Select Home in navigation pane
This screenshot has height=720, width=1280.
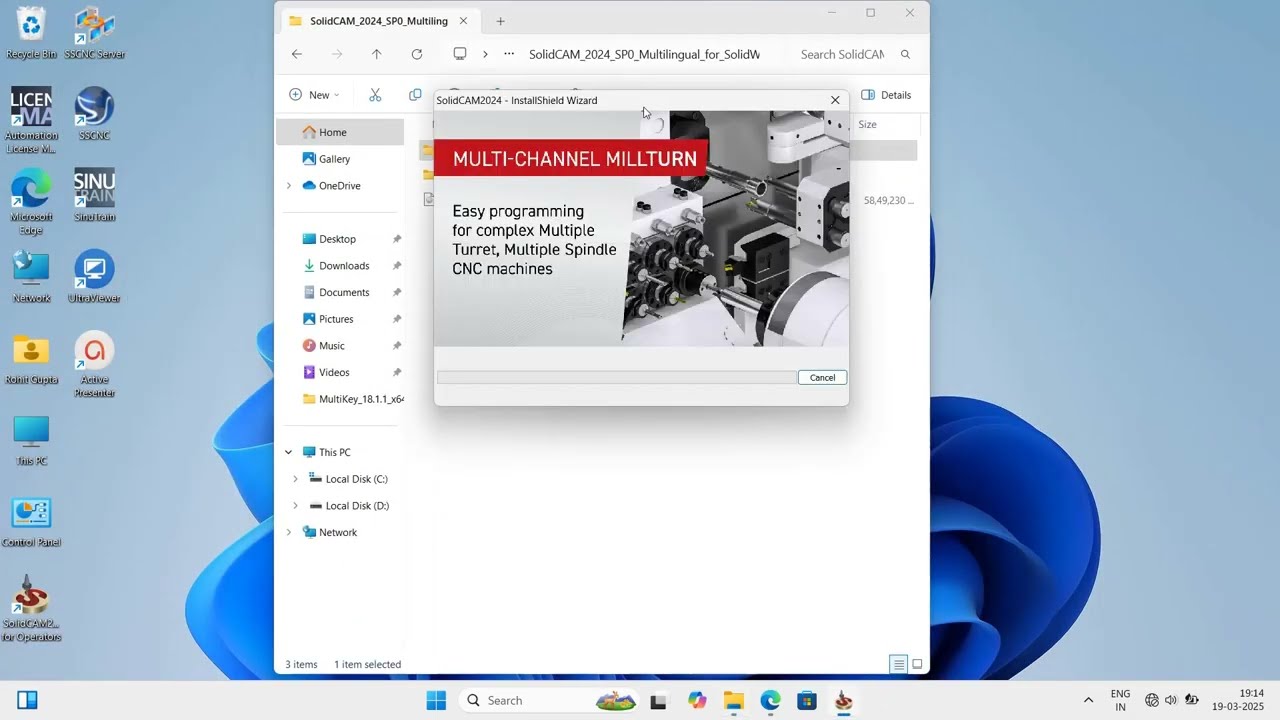[x=340, y=132]
